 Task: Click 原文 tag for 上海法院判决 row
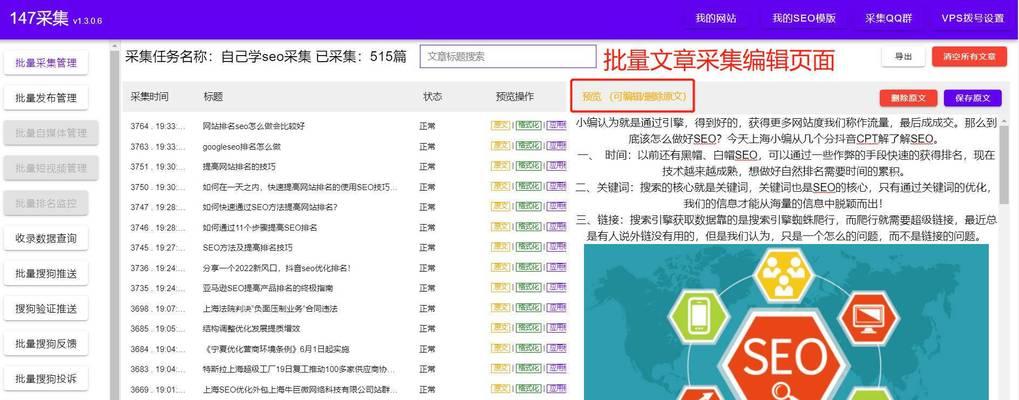[x=500, y=307]
